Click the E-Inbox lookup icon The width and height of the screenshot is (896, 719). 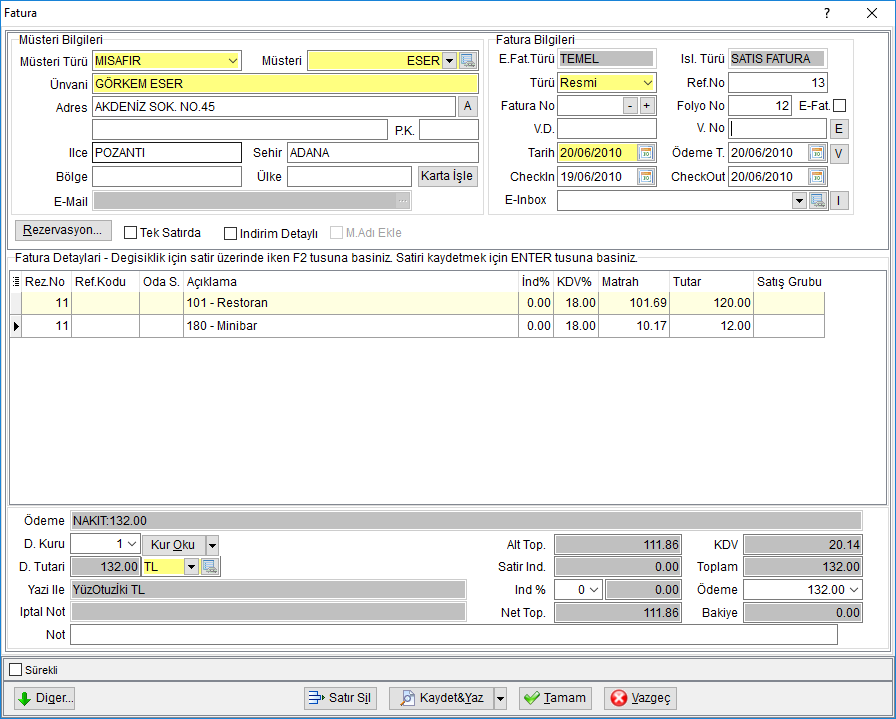[x=818, y=201]
